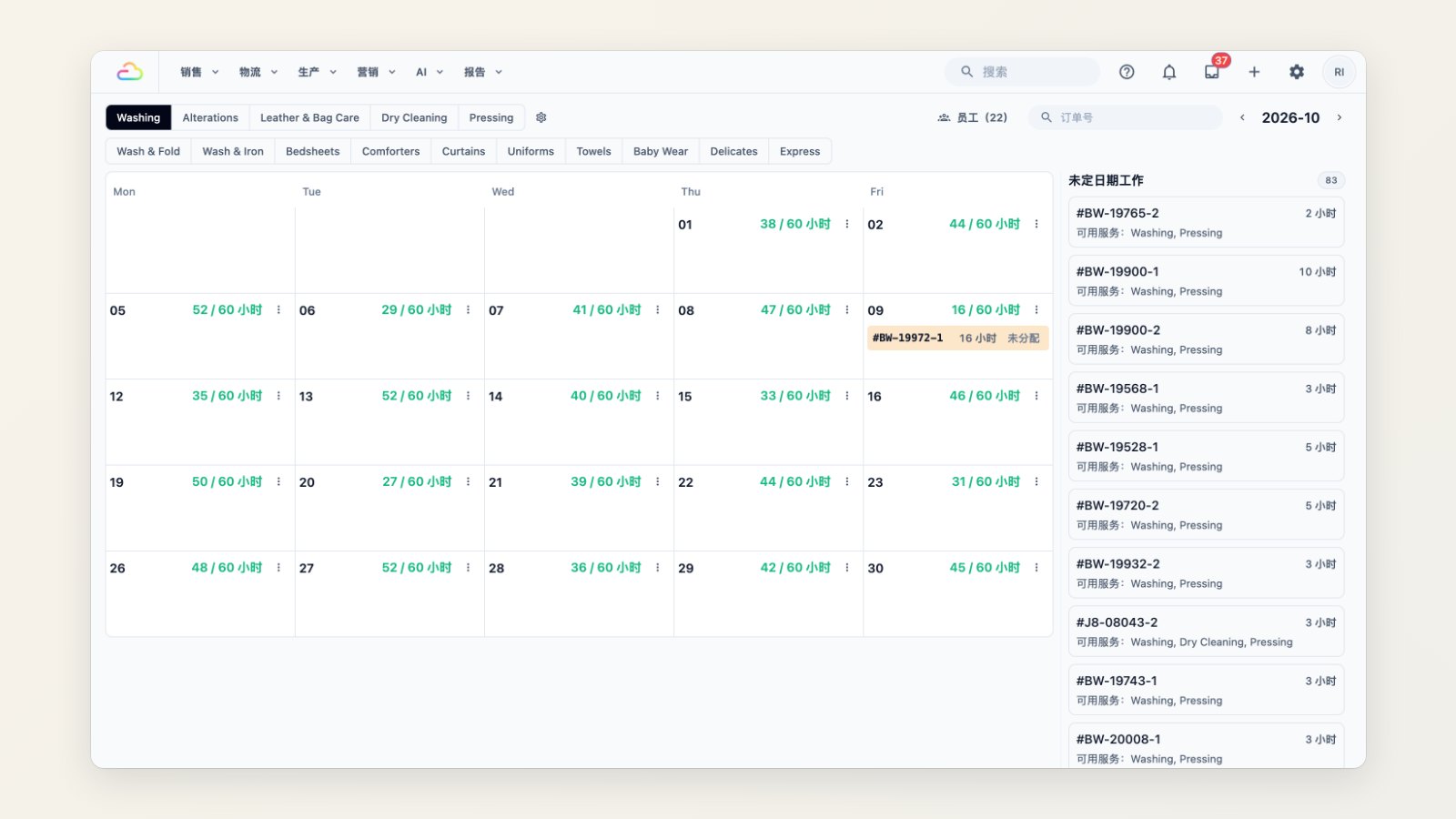Open unscheduled job #BW-19900-2
Screen dimensions: 1456x819
point(1206,339)
